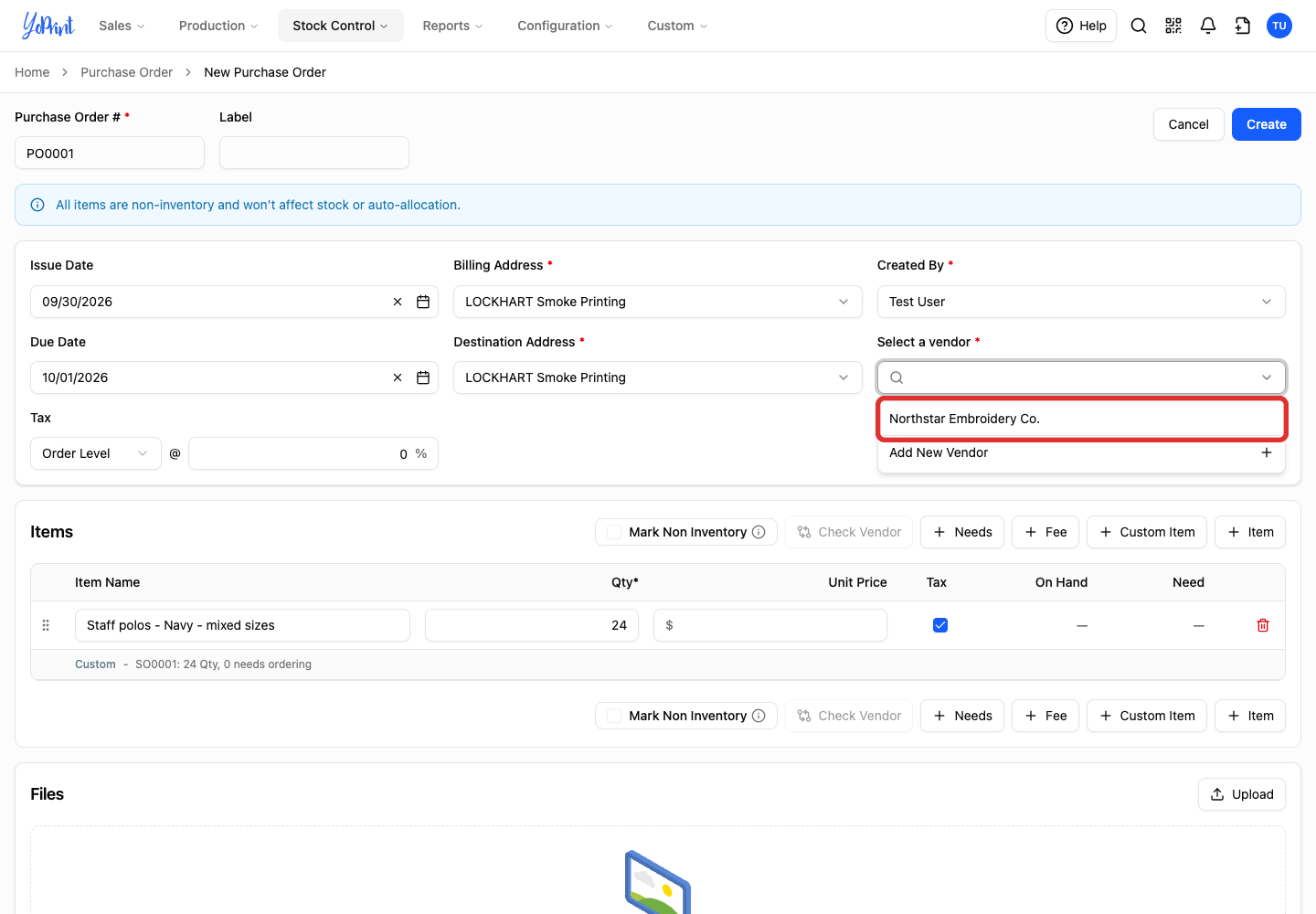This screenshot has width=1316, height=914.
Task: Click the TU user avatar
Action: click(x=1279, y=26)
